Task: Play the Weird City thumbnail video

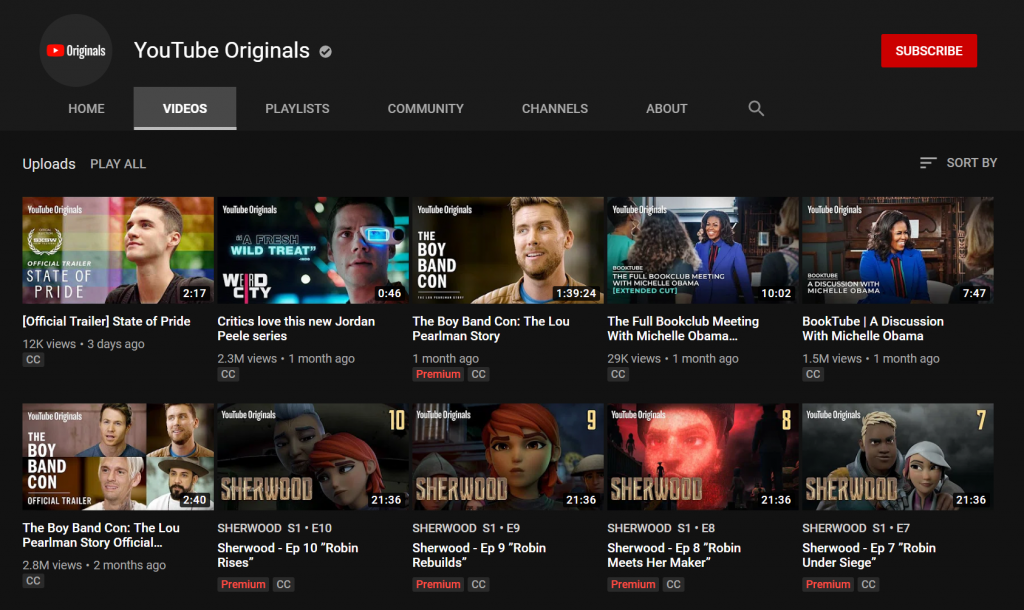Action: point(313,250)
